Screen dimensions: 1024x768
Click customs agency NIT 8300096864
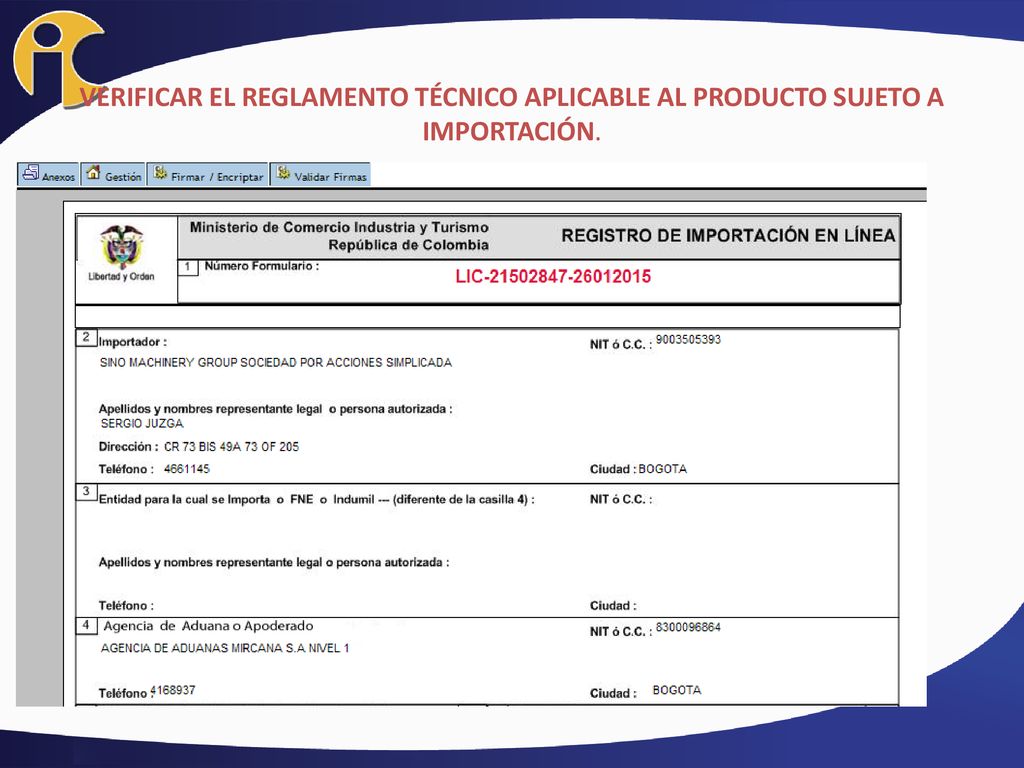pos(688,628)
